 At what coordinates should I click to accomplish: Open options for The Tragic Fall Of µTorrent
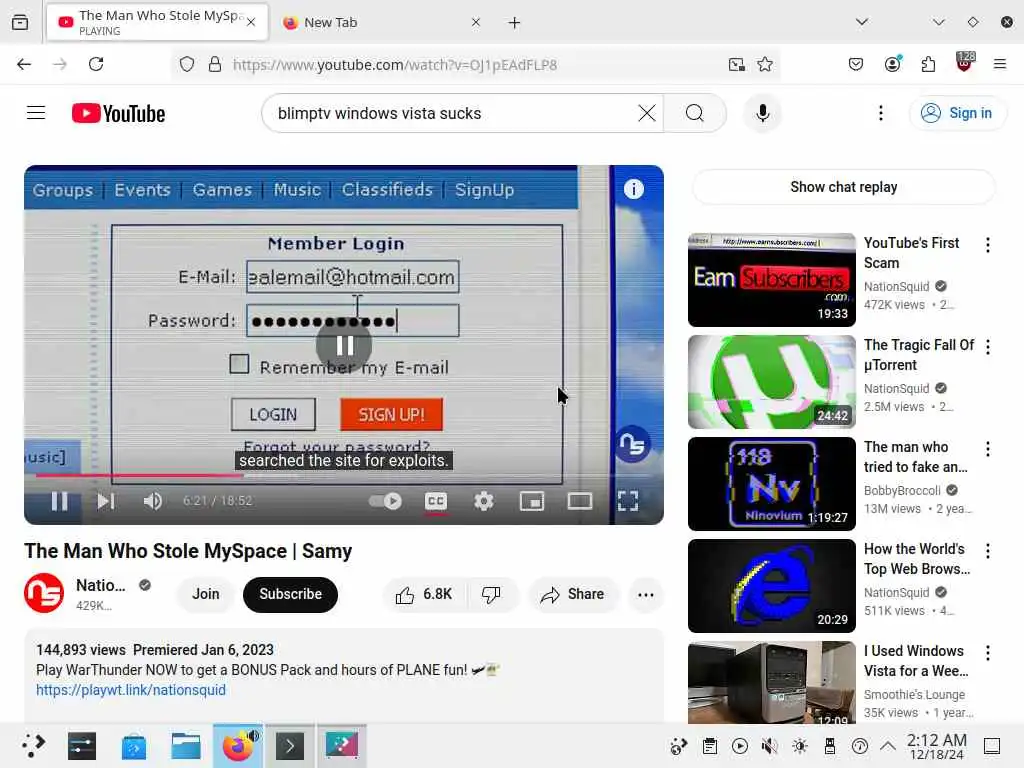click(x=987, y=347)
